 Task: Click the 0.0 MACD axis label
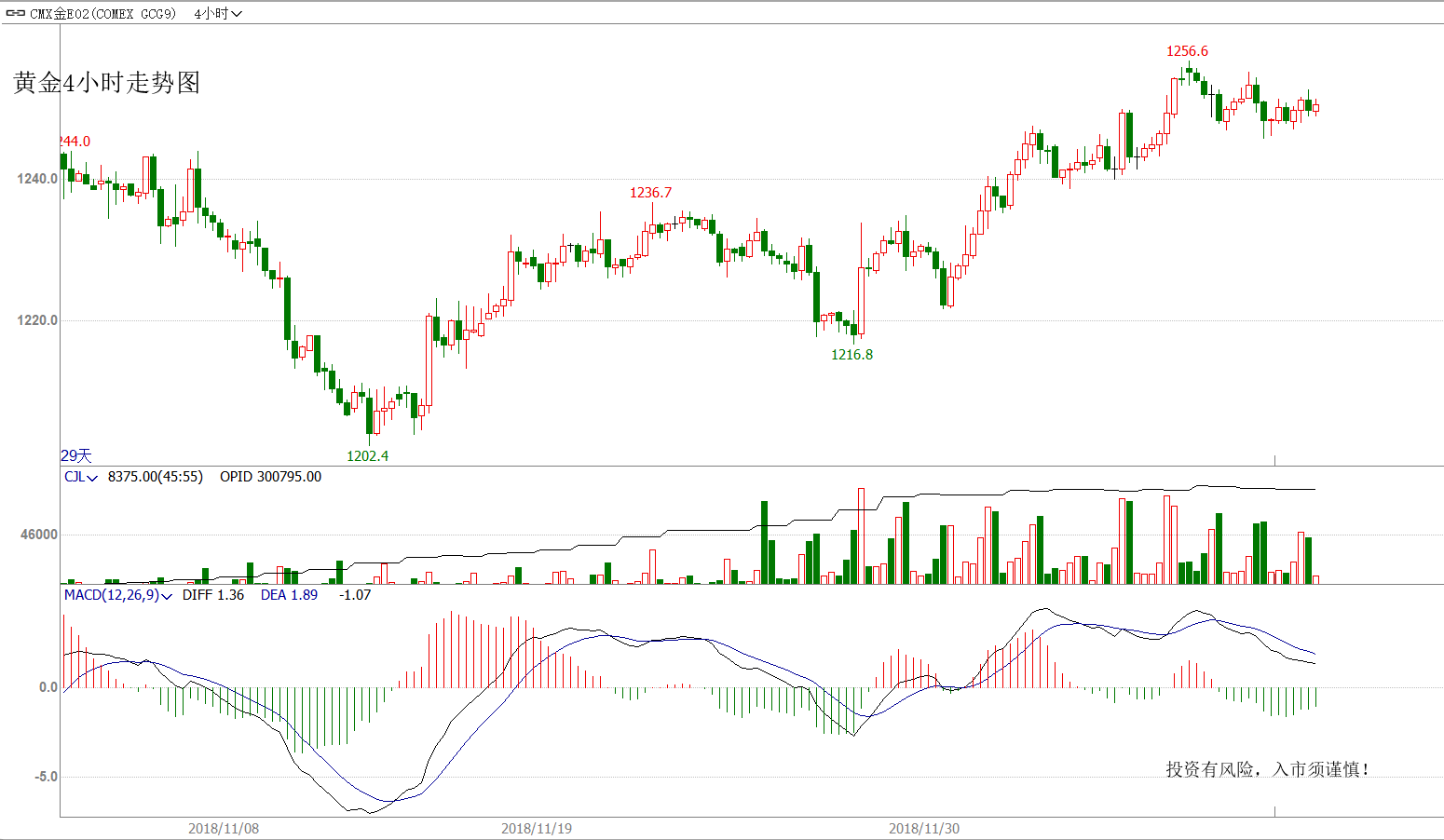(48, 687)
